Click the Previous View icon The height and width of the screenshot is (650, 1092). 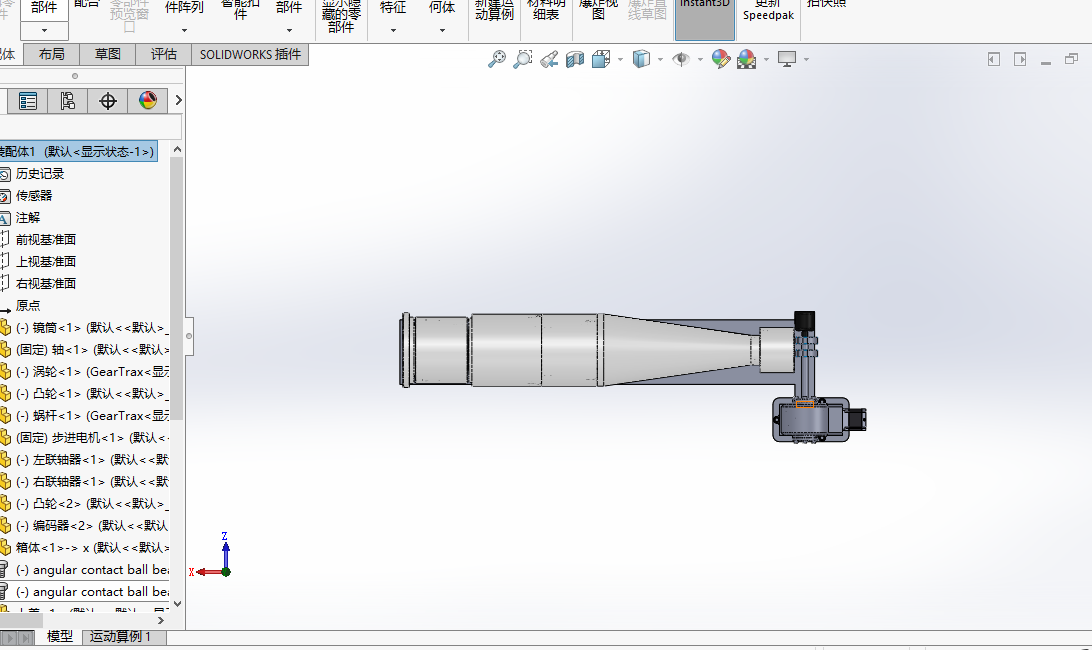click(549, 59)
